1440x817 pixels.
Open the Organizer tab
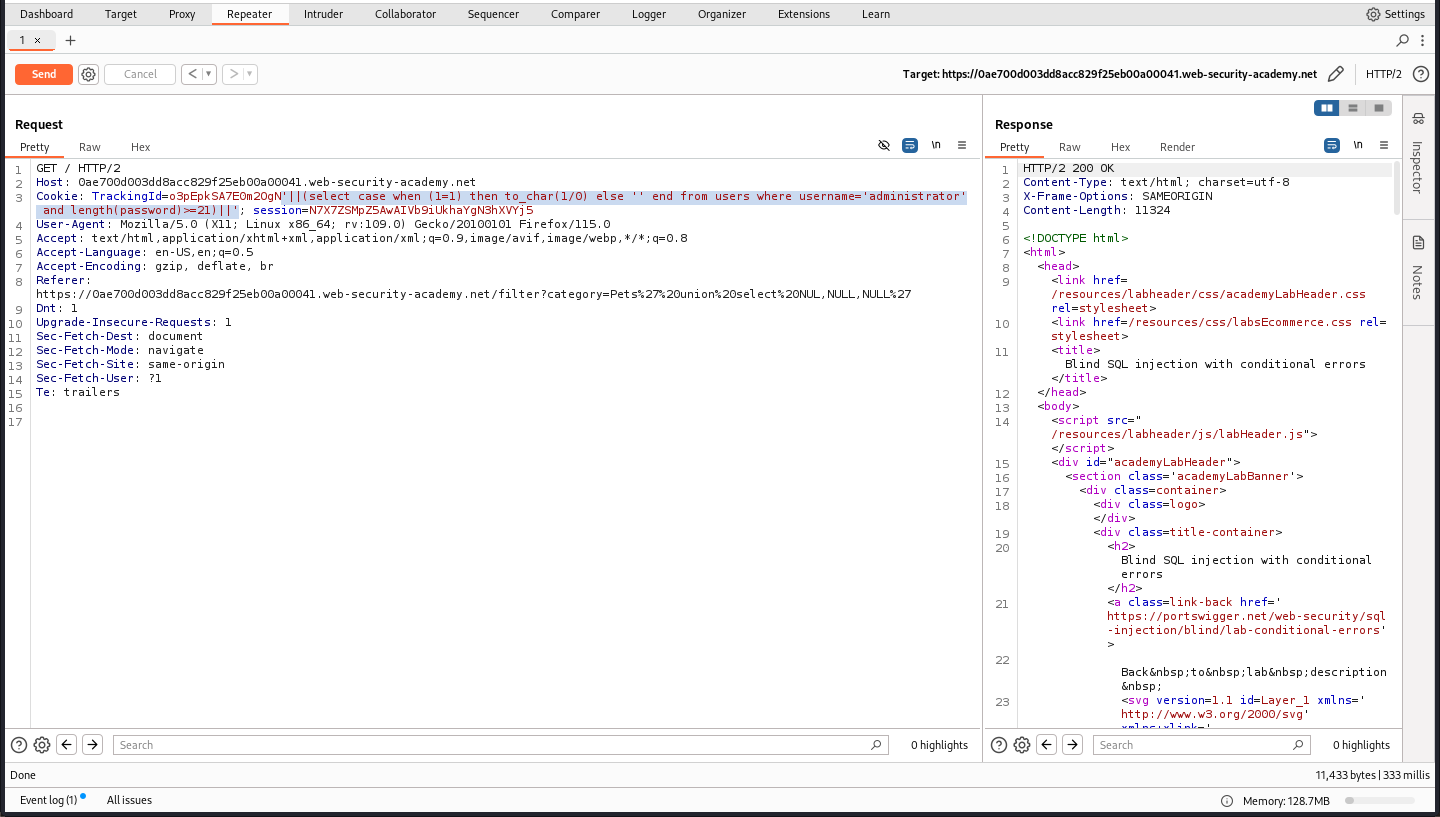tap(722, 14)
